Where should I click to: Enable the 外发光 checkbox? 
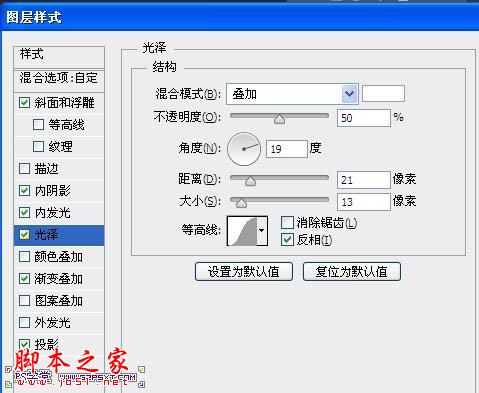click(24, 323)
